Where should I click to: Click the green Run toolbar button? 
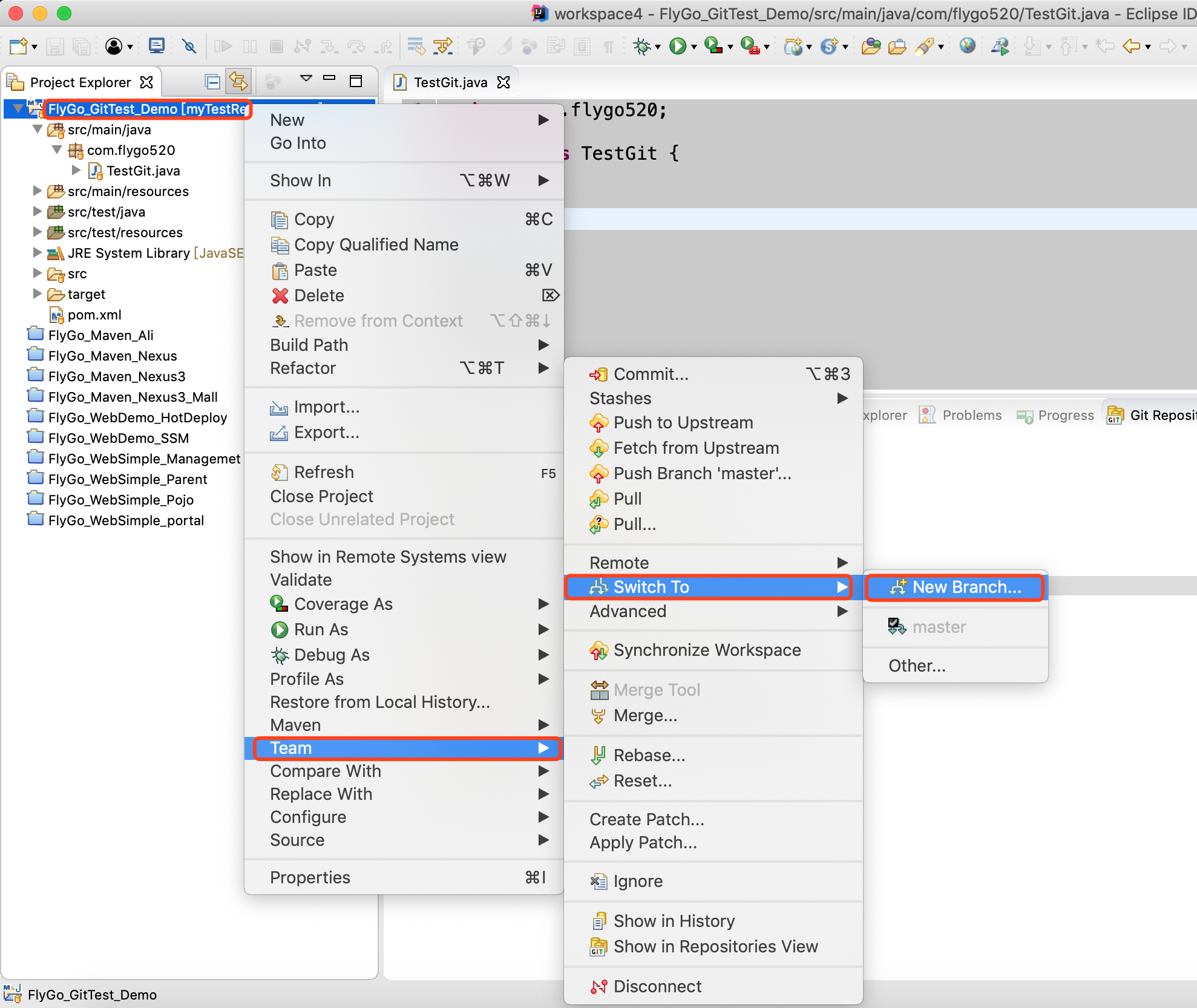677,47
